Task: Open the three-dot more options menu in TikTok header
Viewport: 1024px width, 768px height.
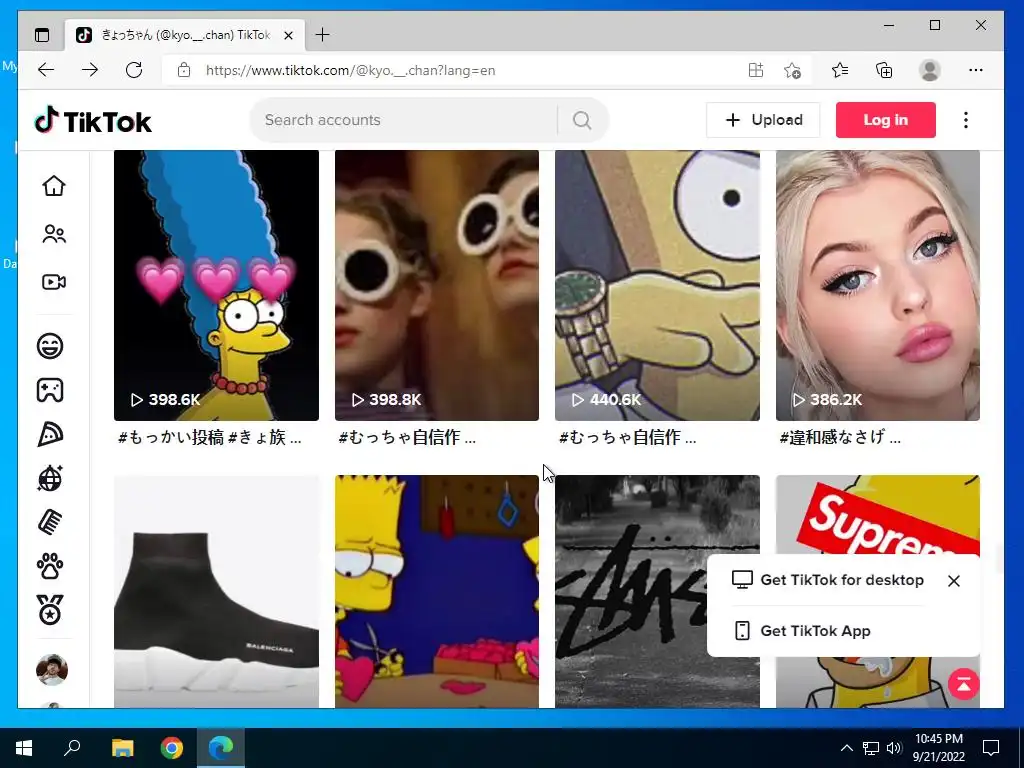Action: [x=966, y=120]
